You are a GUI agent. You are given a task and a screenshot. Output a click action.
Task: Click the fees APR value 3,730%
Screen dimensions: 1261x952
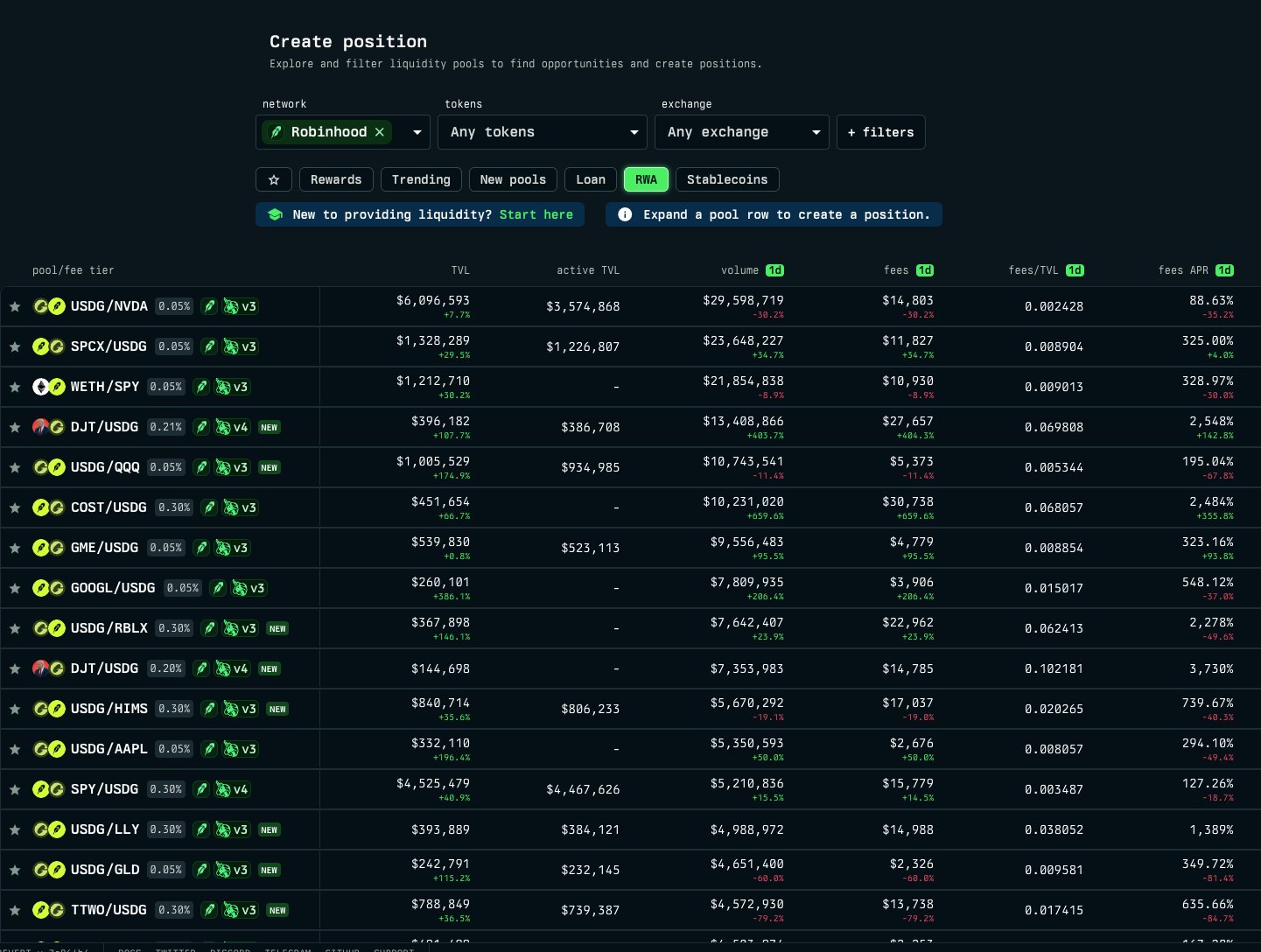coord(1211,668)
